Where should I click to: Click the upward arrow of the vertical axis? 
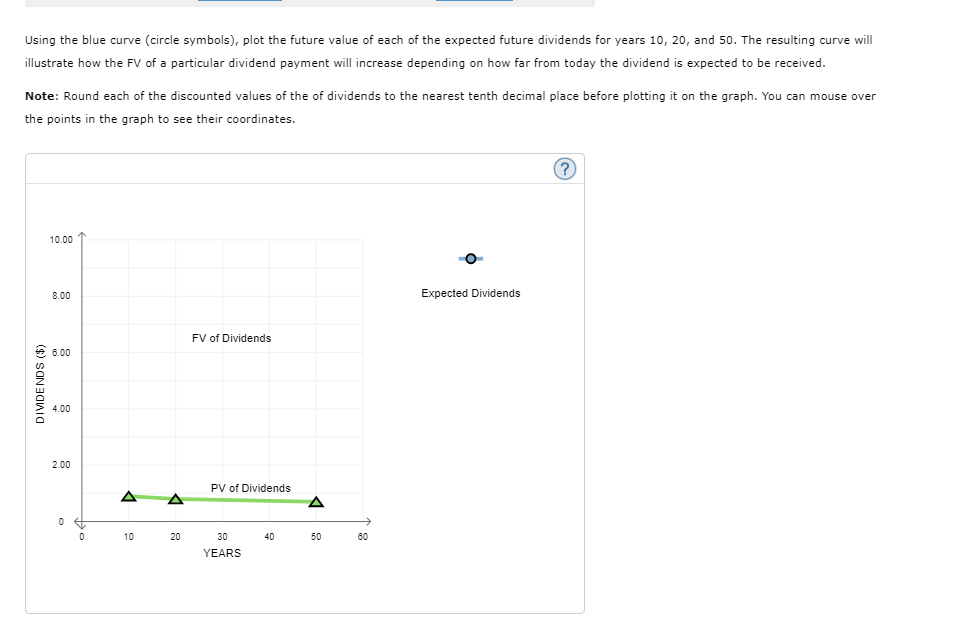(x=82, y=235)
